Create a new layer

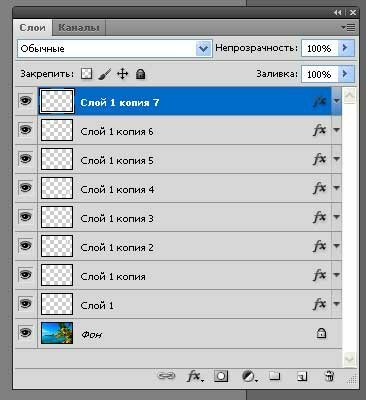(x=302, y=377)
